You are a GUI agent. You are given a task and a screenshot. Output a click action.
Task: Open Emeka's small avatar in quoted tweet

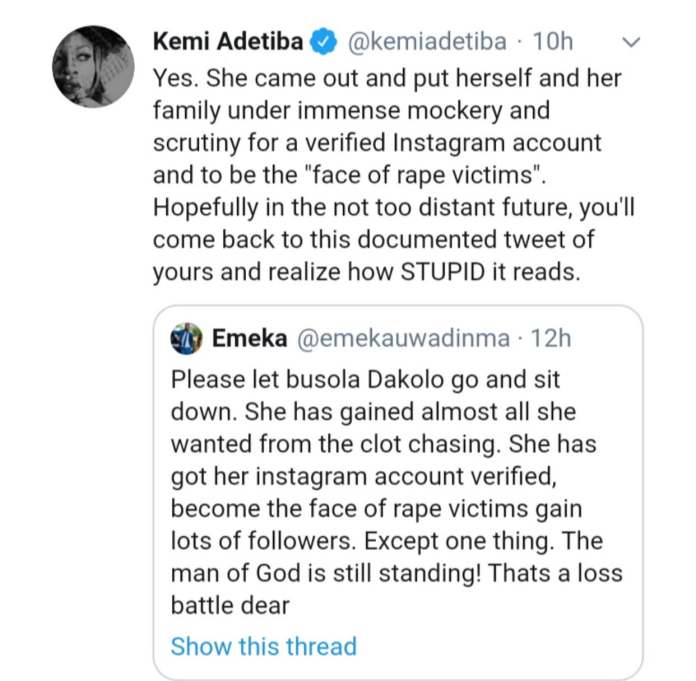(186, 338)
